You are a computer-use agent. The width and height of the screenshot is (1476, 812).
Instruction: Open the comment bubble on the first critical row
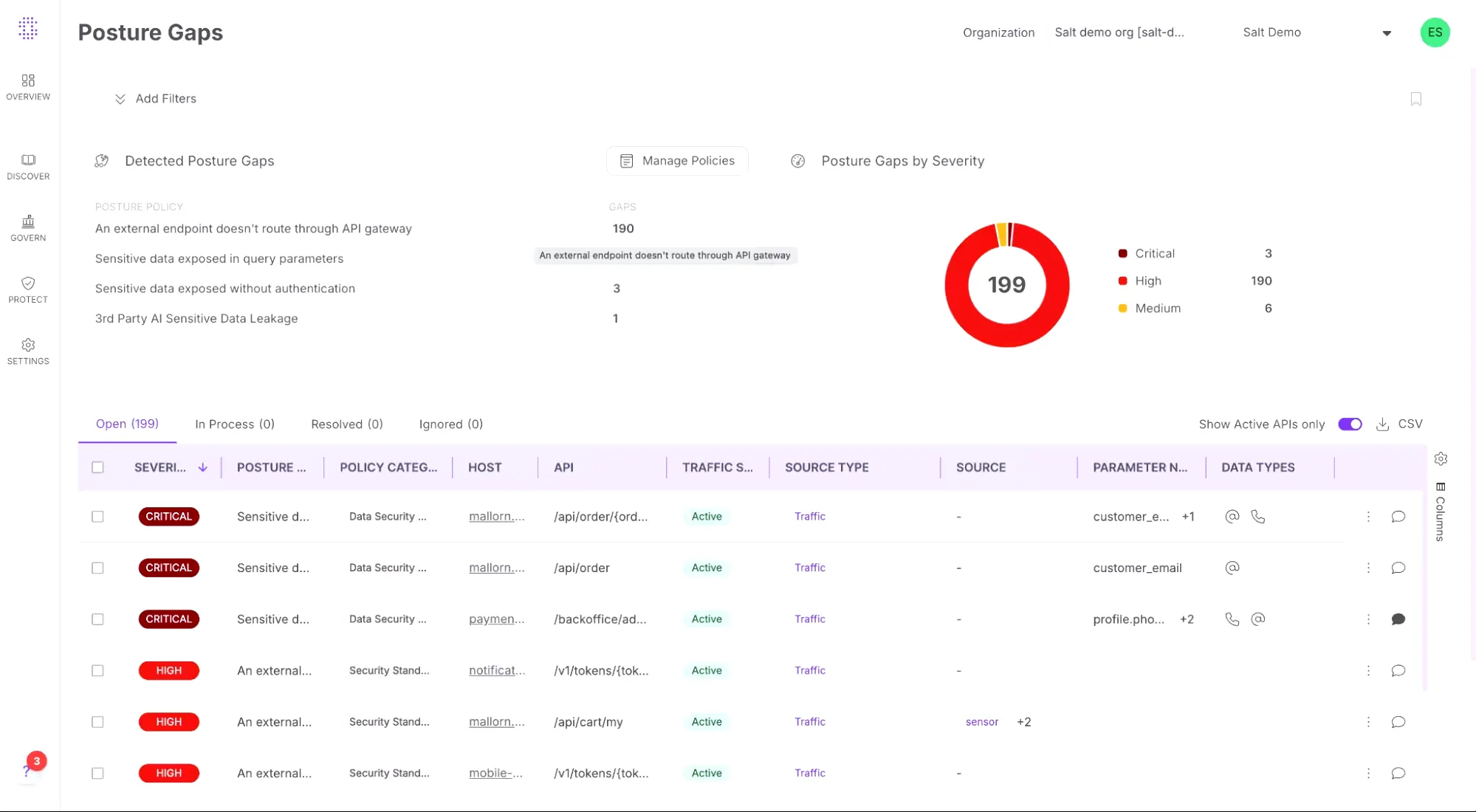click(1398, 517)
